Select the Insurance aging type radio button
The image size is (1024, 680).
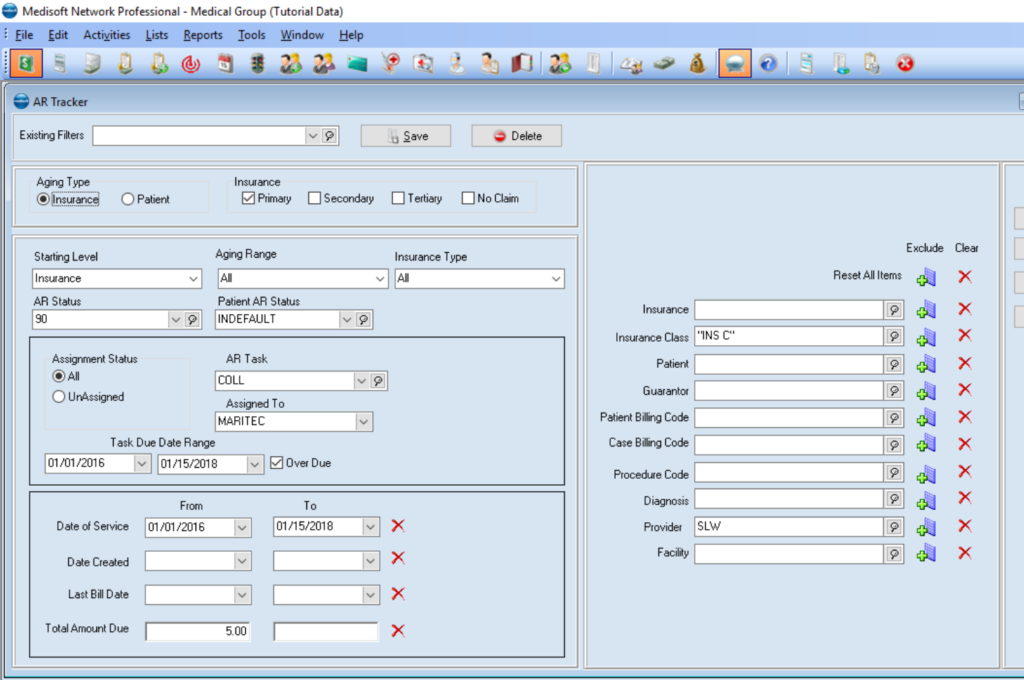coord(43,199)
